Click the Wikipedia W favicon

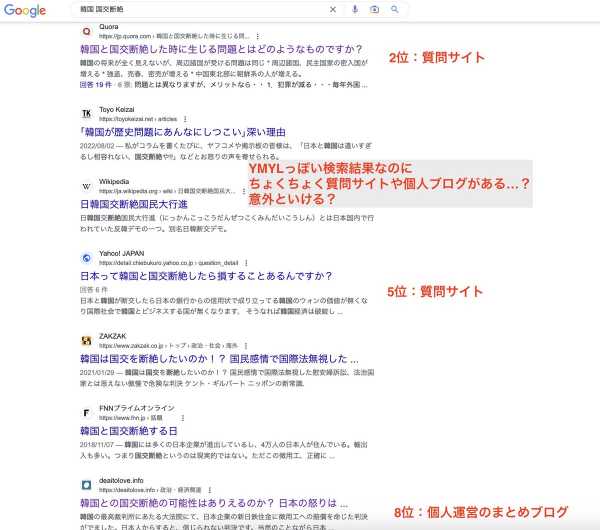pyautogui.click(x=87, y=186)
